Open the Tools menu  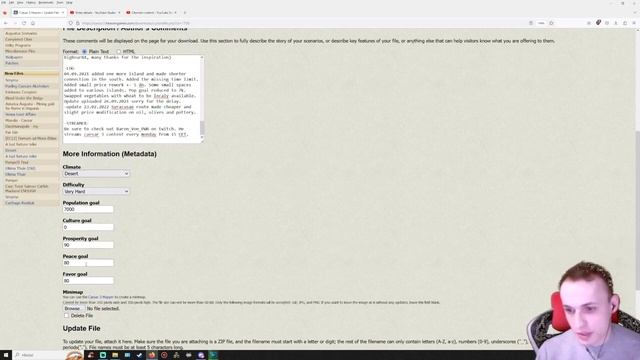[60, 2]
